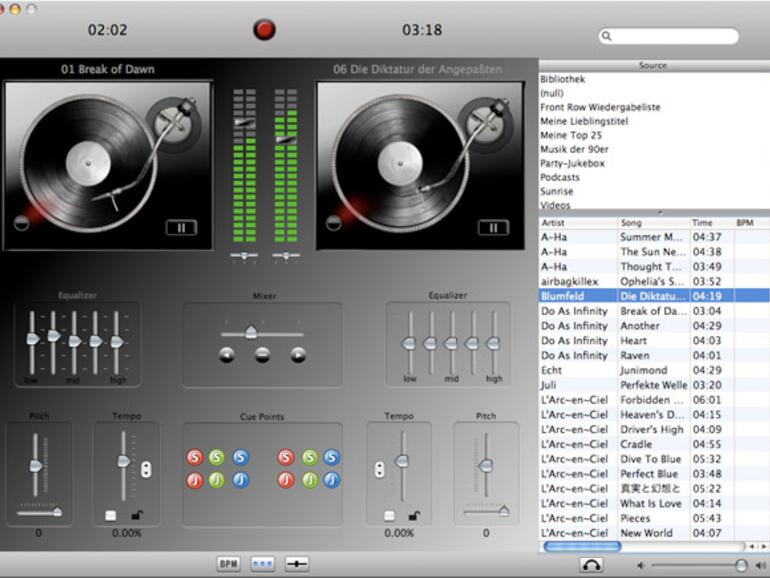Screen dimensions: 770x578
Task: Click the right arrow mixer button
Action: pos(298,354)
